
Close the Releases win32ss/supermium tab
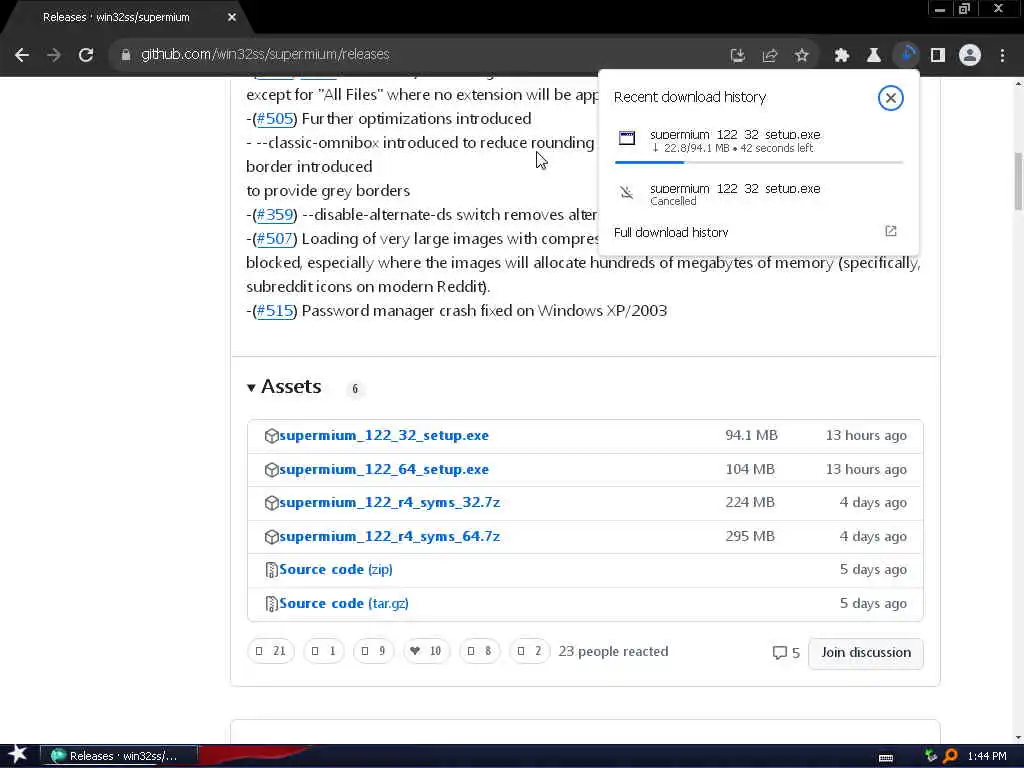click(232, 18)
